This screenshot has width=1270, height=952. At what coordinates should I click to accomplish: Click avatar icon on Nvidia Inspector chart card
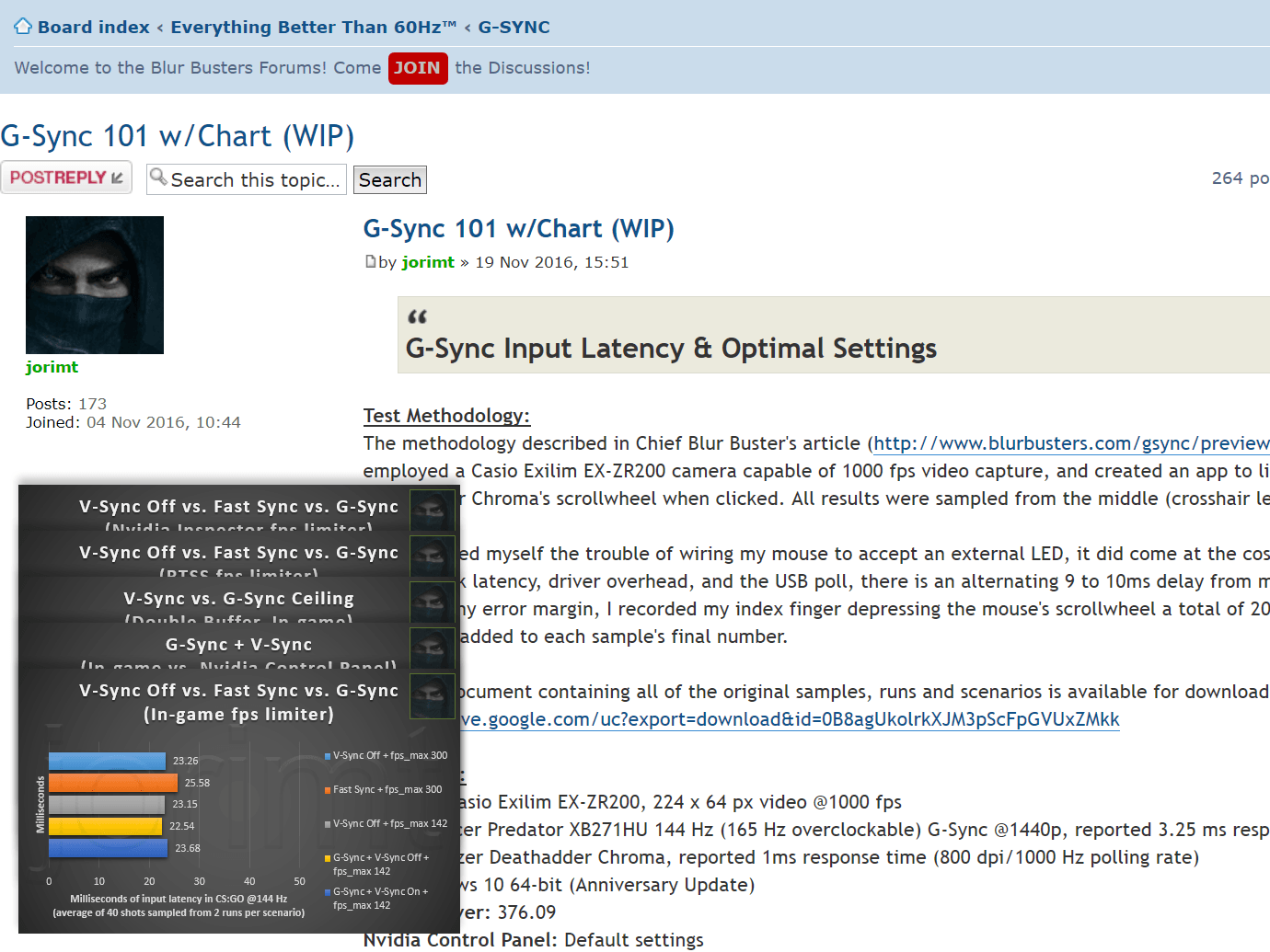(432, 510)
